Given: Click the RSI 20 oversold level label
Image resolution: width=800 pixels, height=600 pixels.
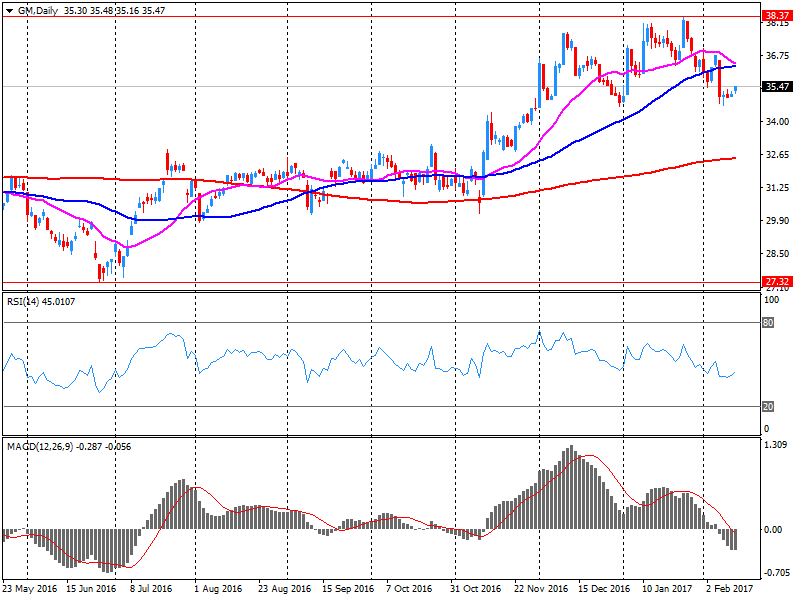Looking at the screenshot, I should click(770, 406).
